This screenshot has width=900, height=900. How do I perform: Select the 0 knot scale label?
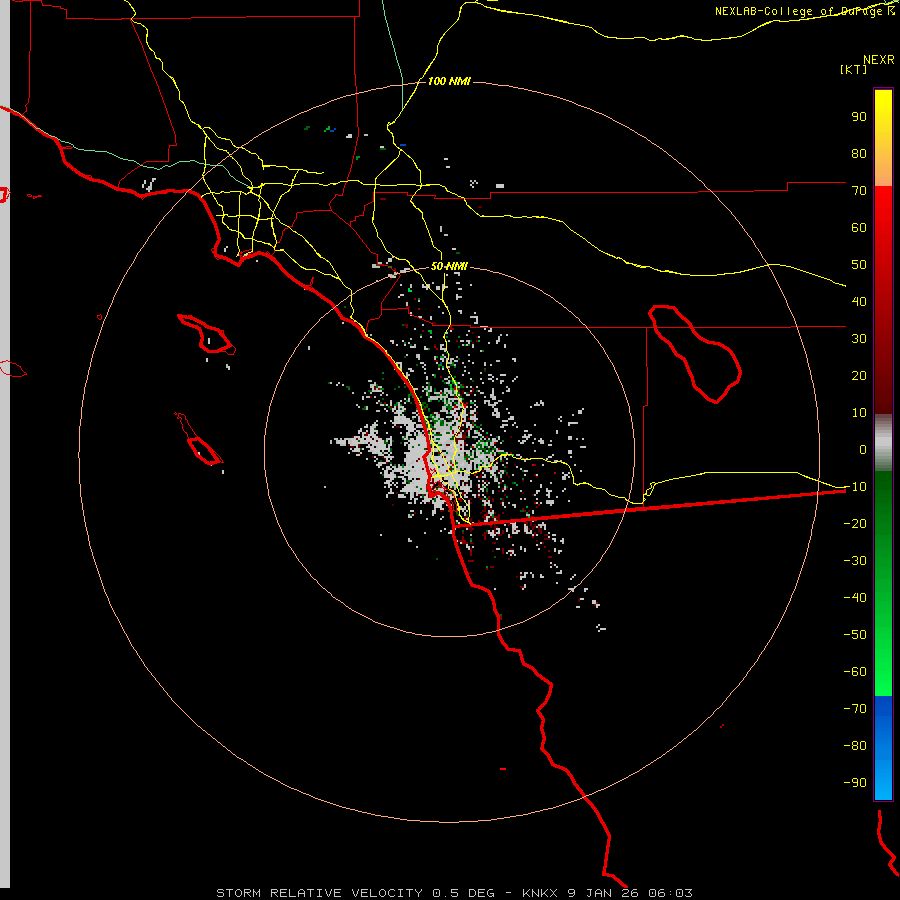(x=863, y=450)
